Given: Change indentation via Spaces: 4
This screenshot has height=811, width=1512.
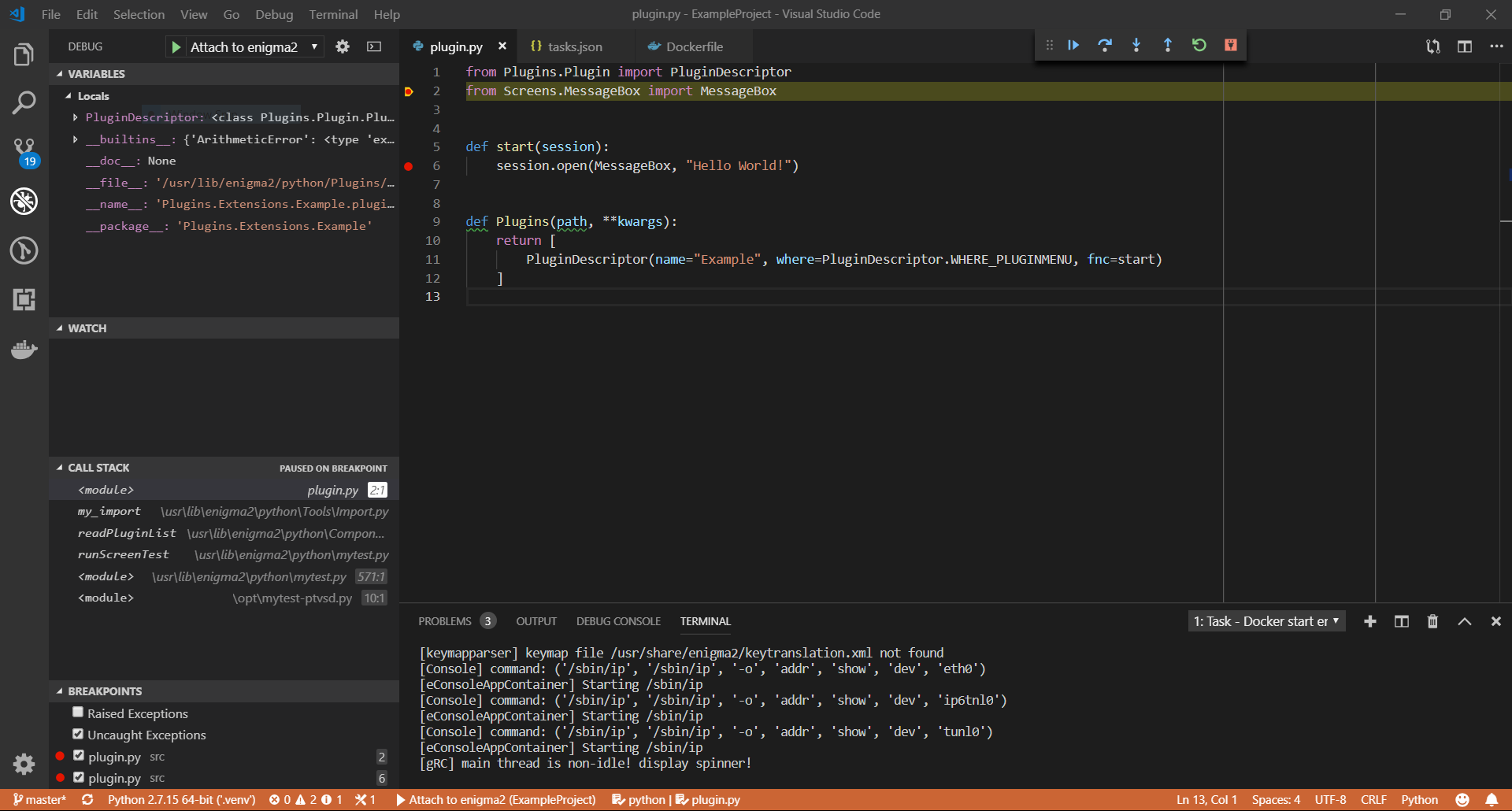Looking at the screenshot, I should 1276,800.
